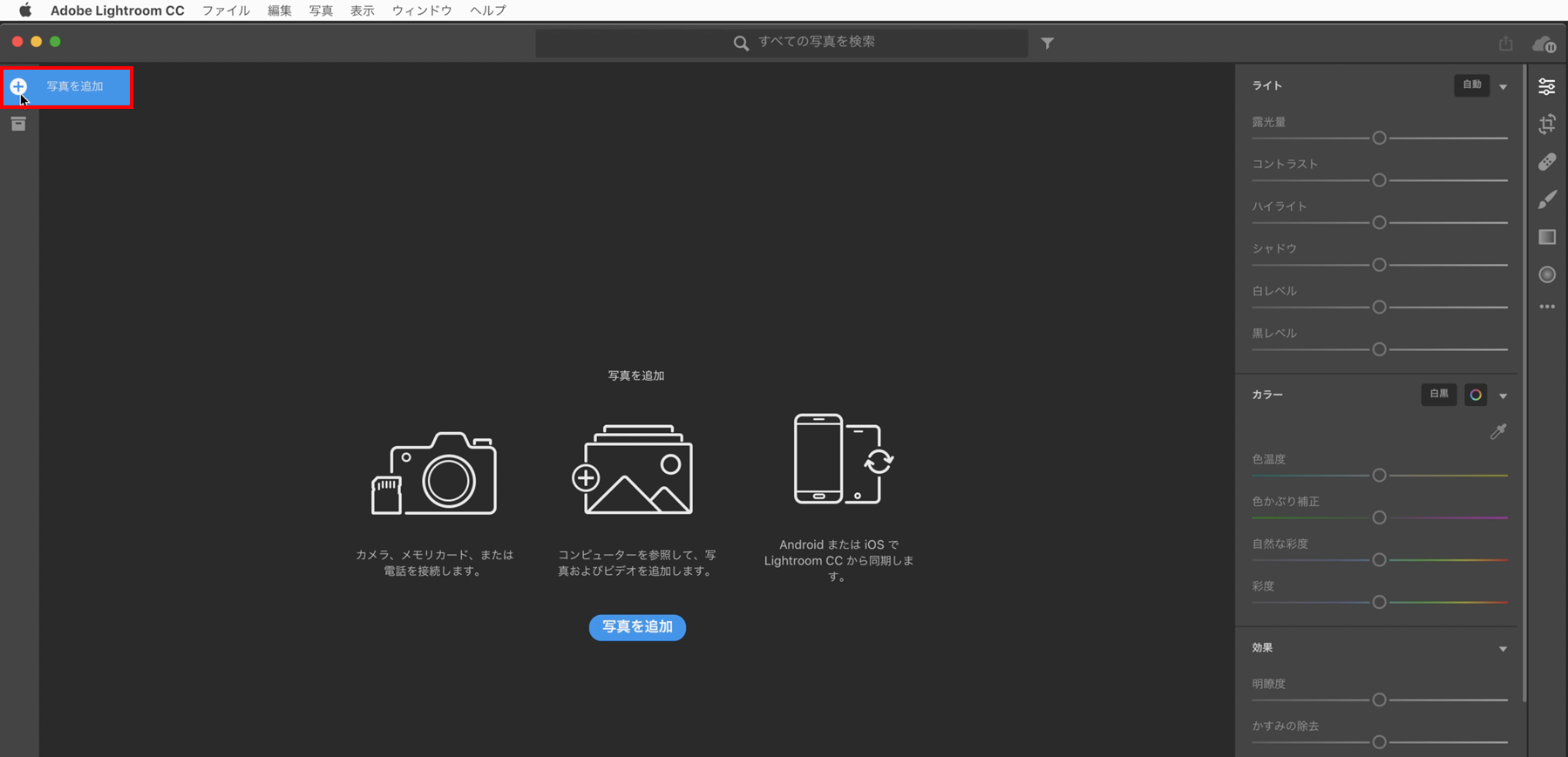Click the magnifier search icon

tap(741, 43)
